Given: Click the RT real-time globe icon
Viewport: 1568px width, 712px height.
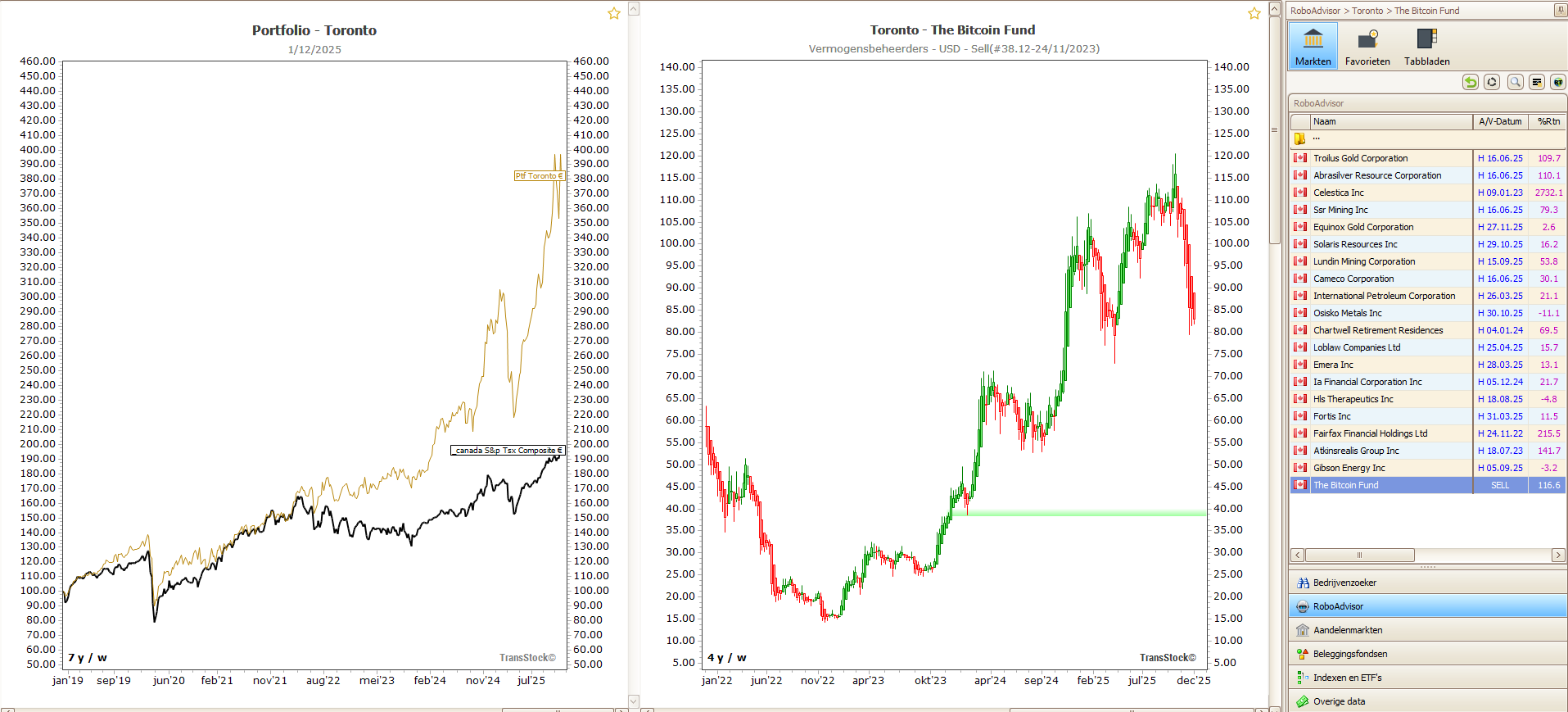Looking at the screenshot, I should pos(1557,82).
